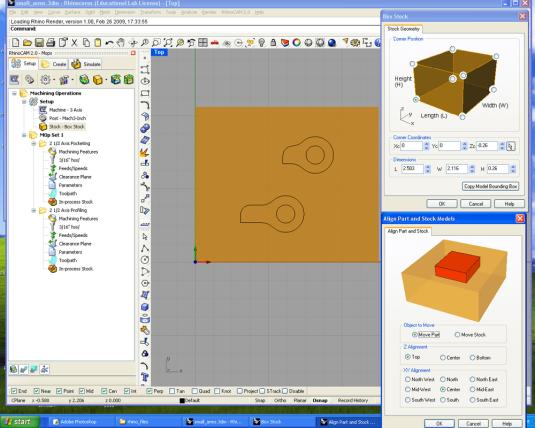Click the Undo arrow icon
The width and height of the screenshot is (535, 428).
coord(109,43)
